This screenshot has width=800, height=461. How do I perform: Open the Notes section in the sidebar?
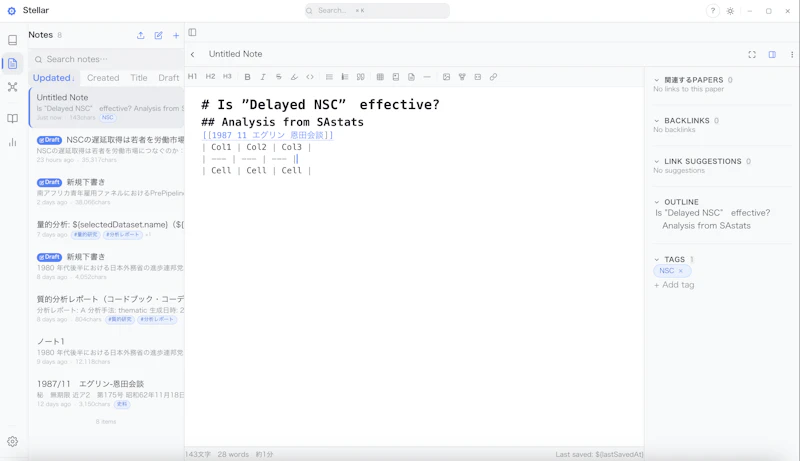pyautogui.click(x=13, y=63)
